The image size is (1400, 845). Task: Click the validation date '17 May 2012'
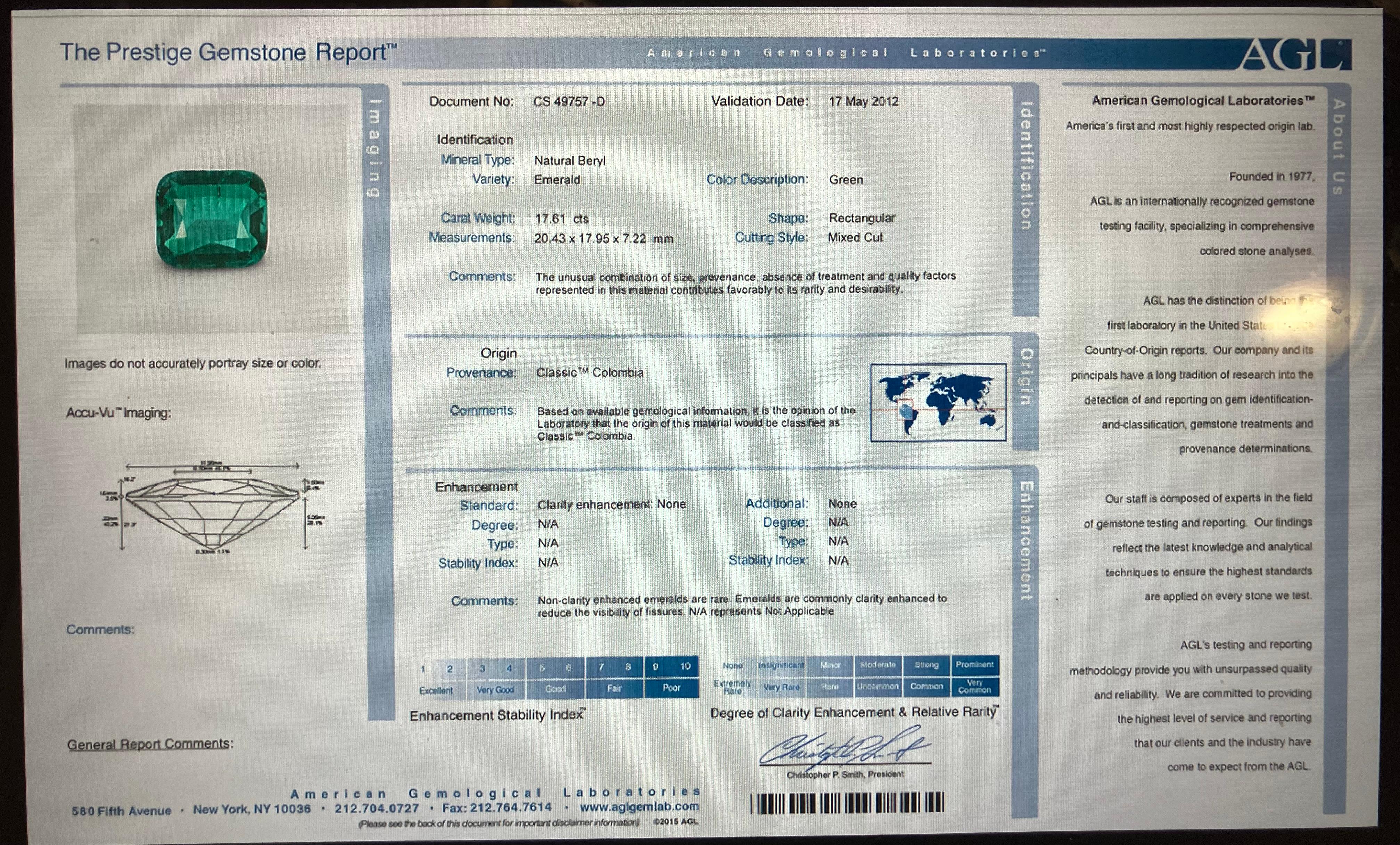tap(864, 102)
